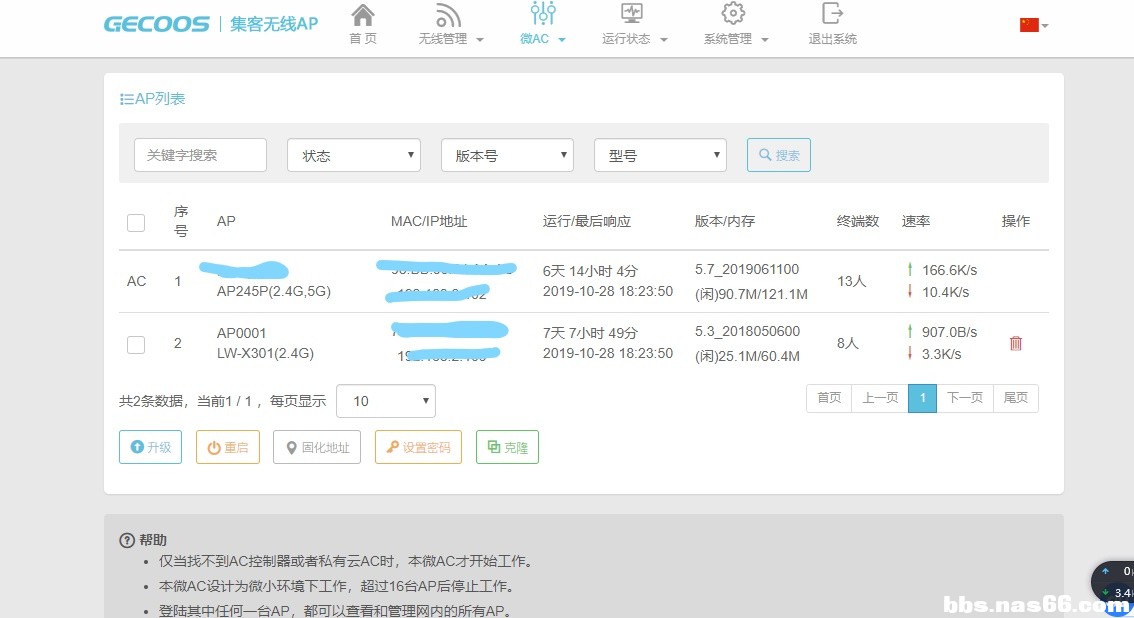Click the 运行/最后响应 column header
This screenshot has width=1134, height=618.
587,221
